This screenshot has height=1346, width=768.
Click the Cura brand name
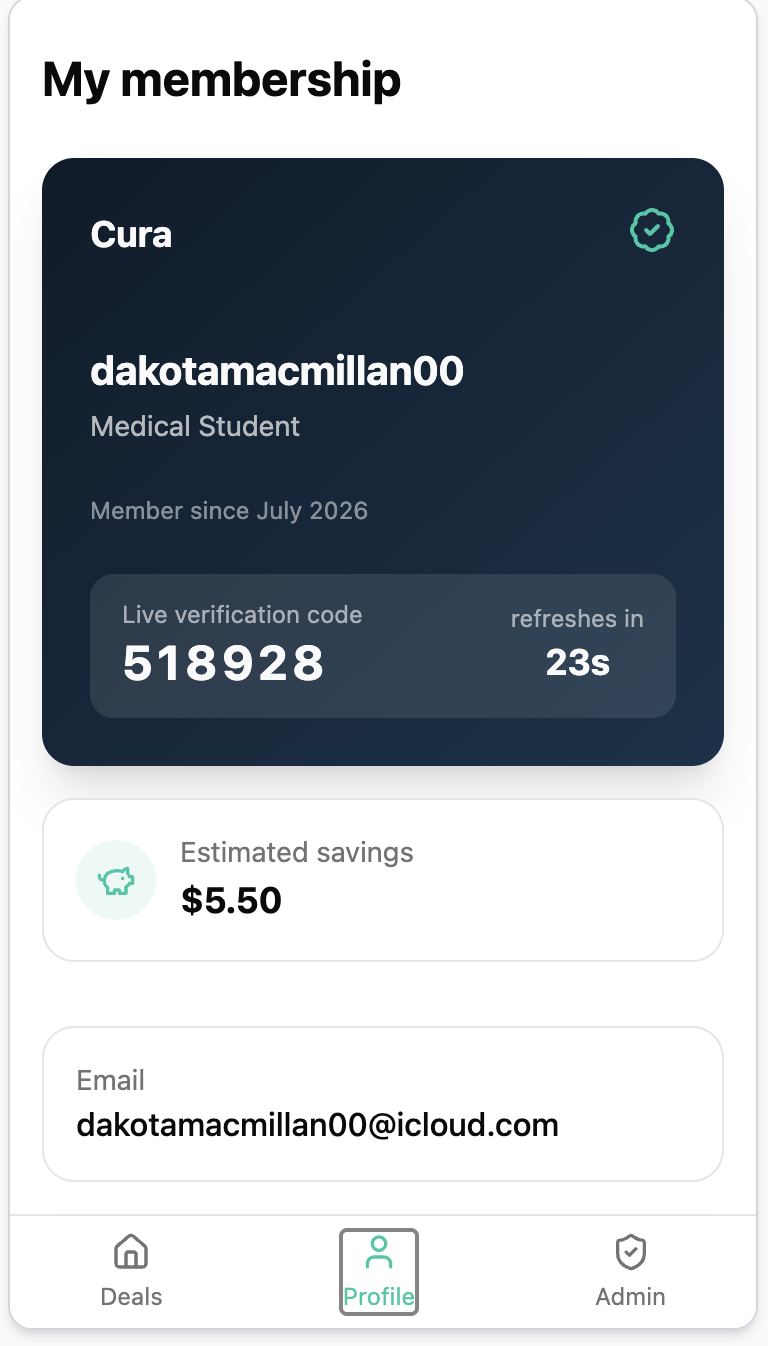(131, 235)
